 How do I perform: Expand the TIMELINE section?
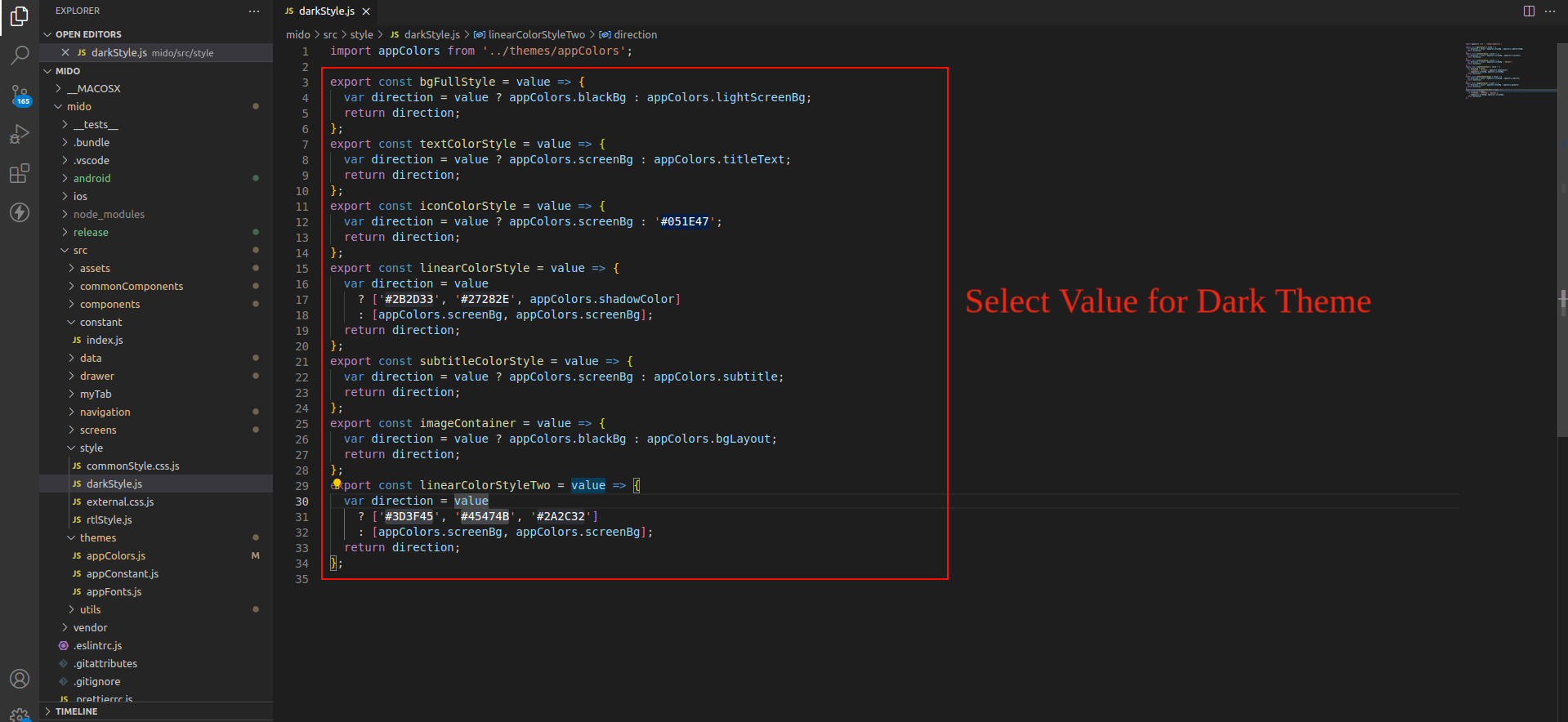point(76,711)
